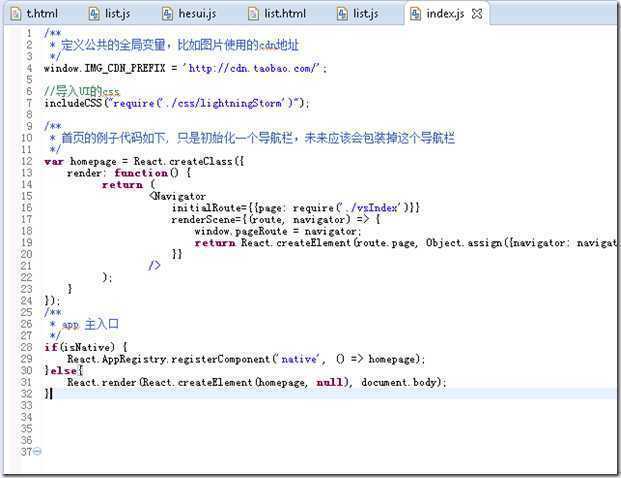Click the 'return (' statement on line 14
The image size is (621, 478).
tap(129, 185)
